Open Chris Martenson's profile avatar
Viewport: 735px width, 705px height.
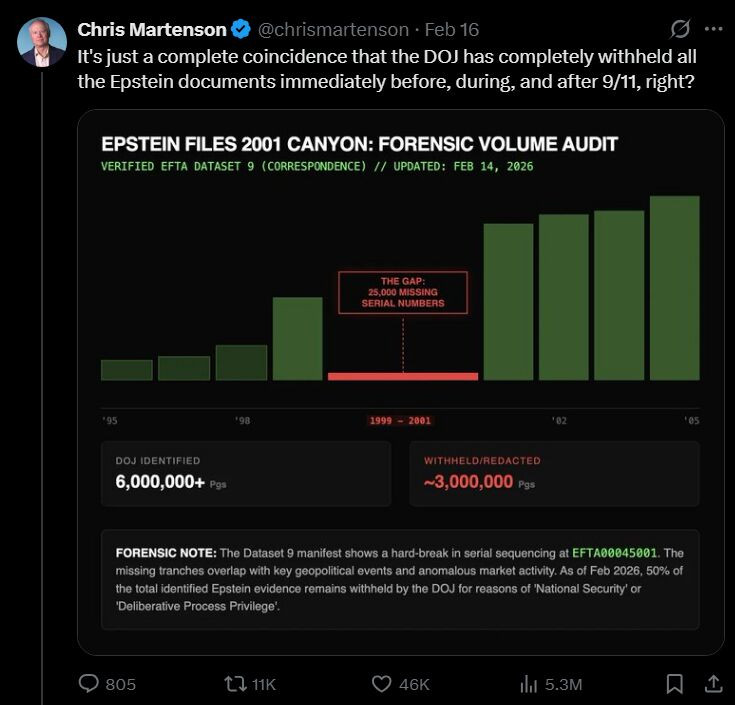click(x=42, y=42)
